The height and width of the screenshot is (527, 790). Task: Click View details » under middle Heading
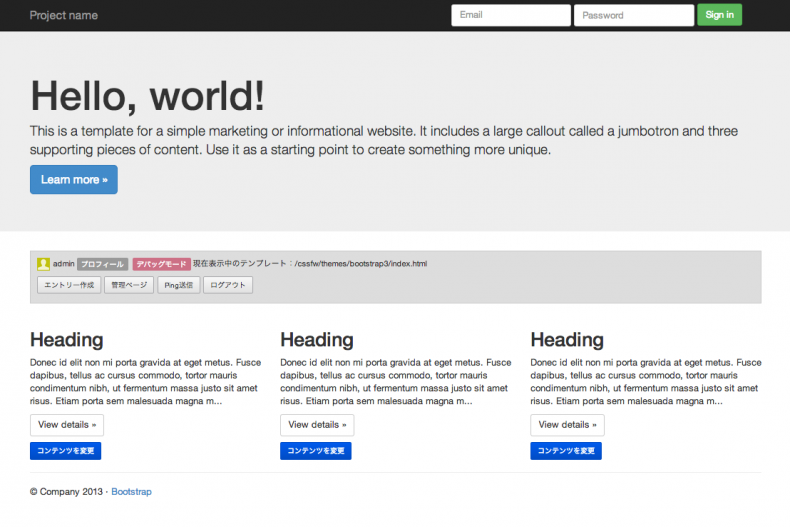pyautogui.click(x=317, y=425)
